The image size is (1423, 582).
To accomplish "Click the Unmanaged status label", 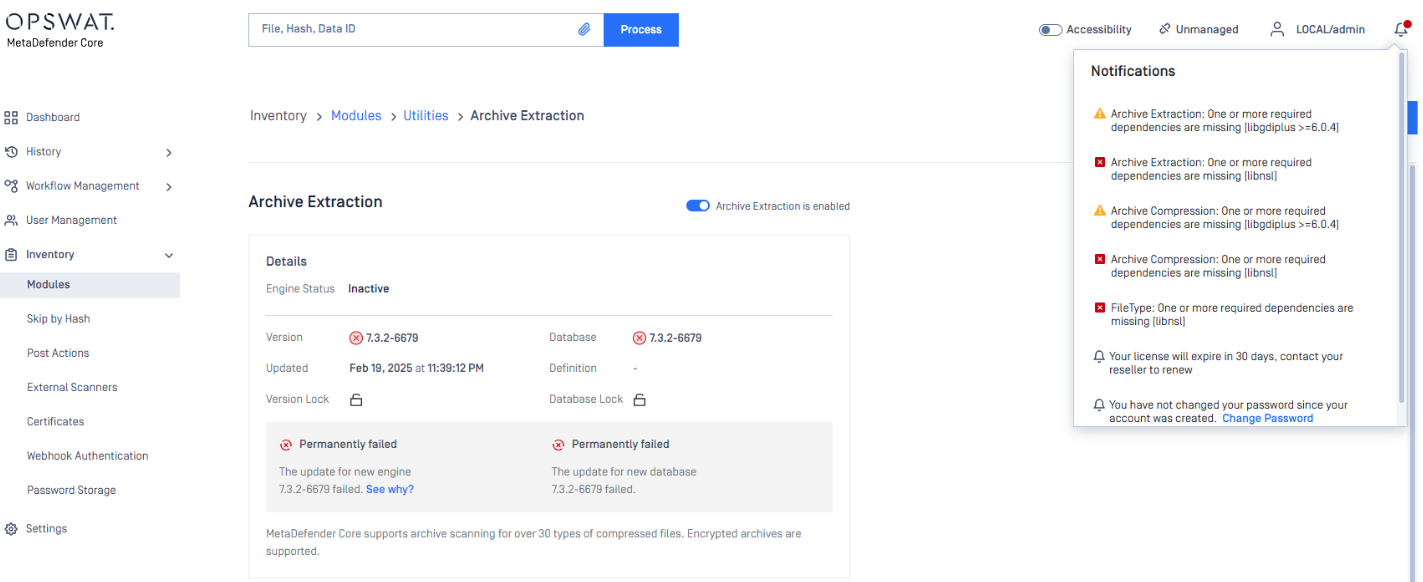I will pyautogui.click(x=1207, y=30).
